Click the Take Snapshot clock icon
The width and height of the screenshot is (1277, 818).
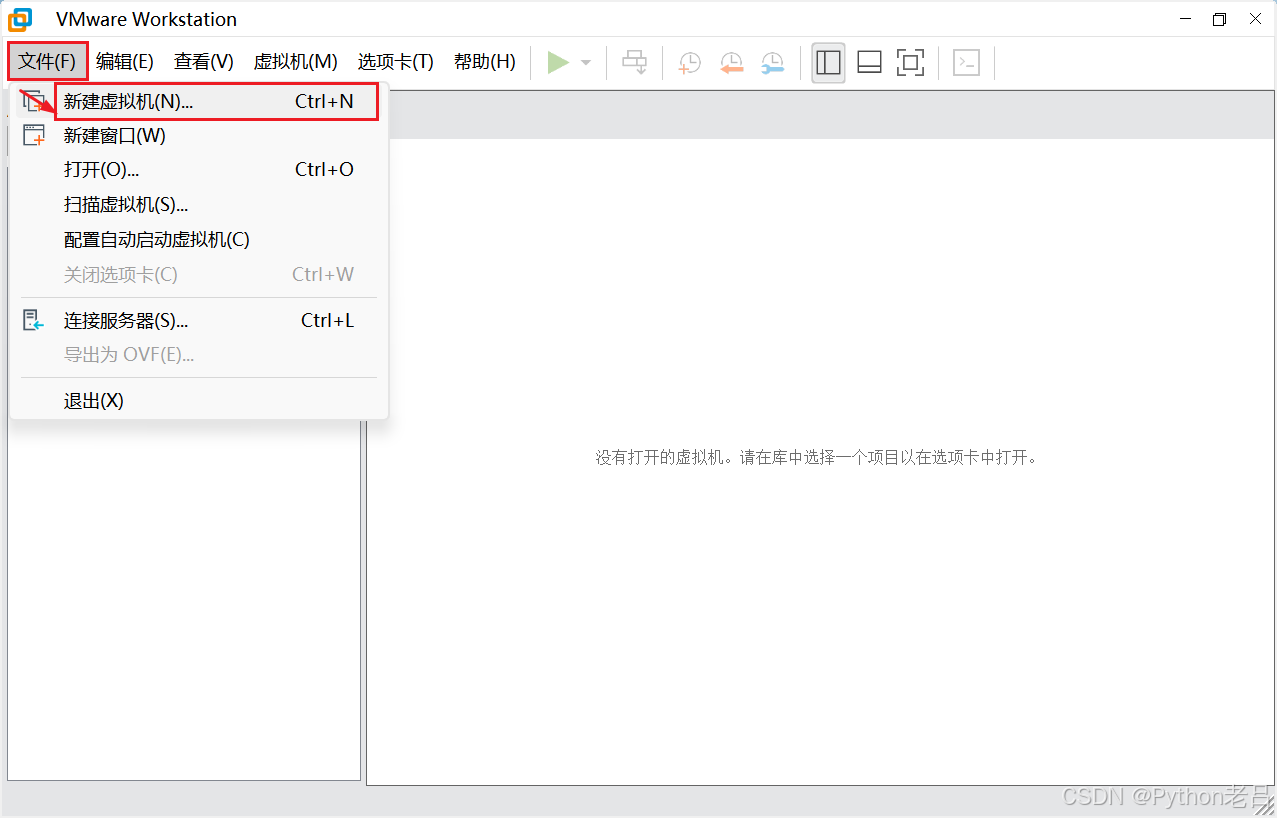point(690,63)
